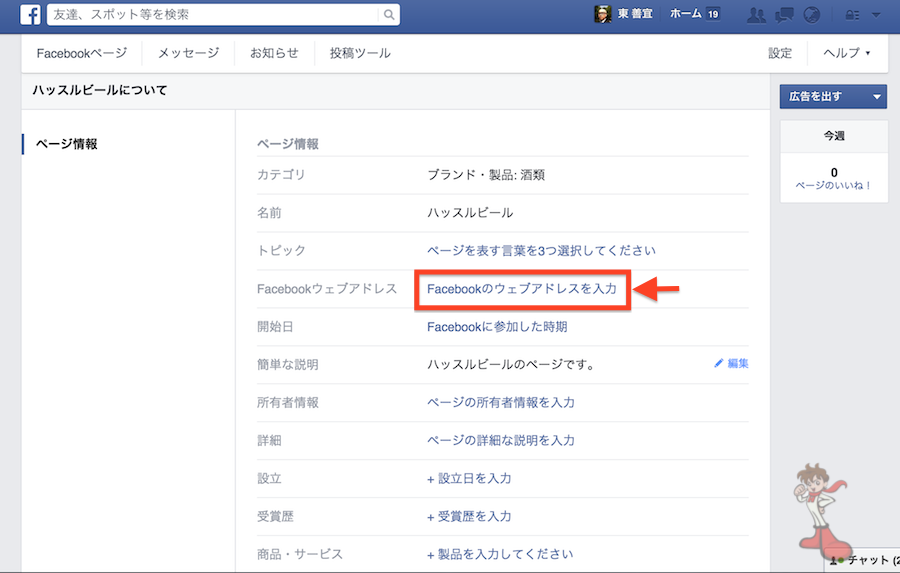Click the Facebookウェブアドレス row label
Viewport: 900px width, 573px height.
pyautogui.click(x=327, y=289)
